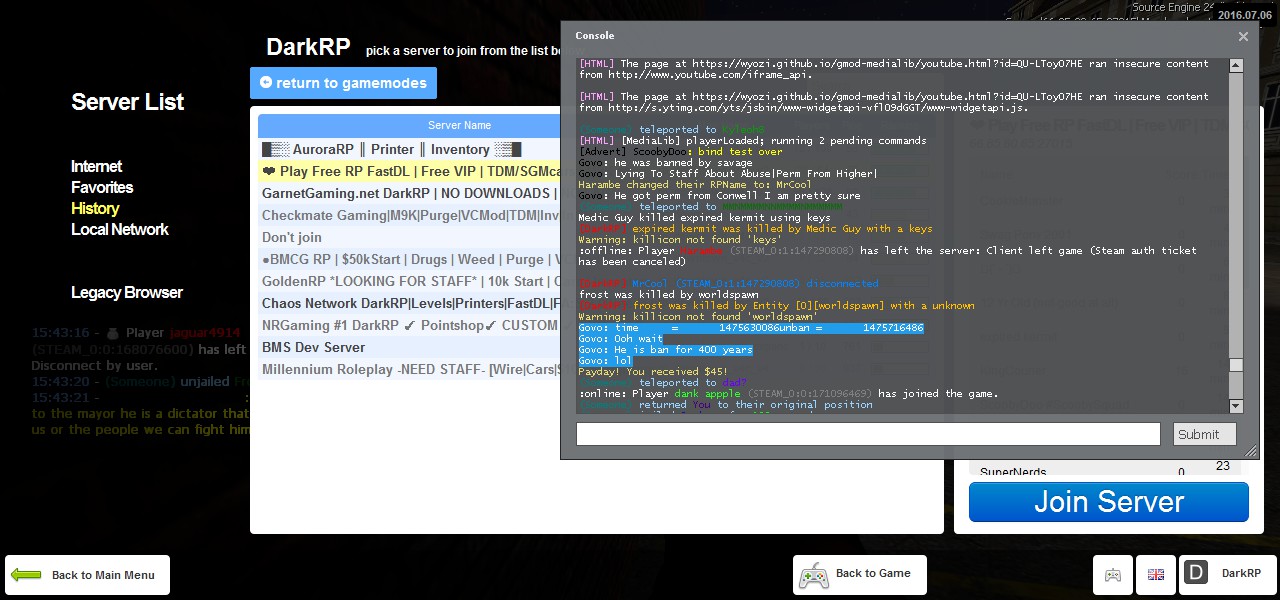Open the game controller icon in bottom bar
1280x600 pixels.
(x=1112, y=575)
